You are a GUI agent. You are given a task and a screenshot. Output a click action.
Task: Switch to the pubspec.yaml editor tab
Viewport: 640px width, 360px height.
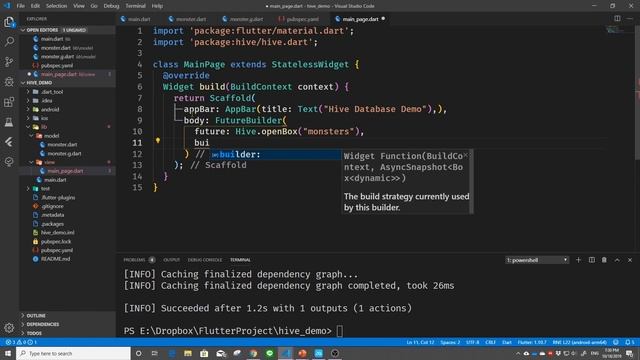[x=302, y=19]
